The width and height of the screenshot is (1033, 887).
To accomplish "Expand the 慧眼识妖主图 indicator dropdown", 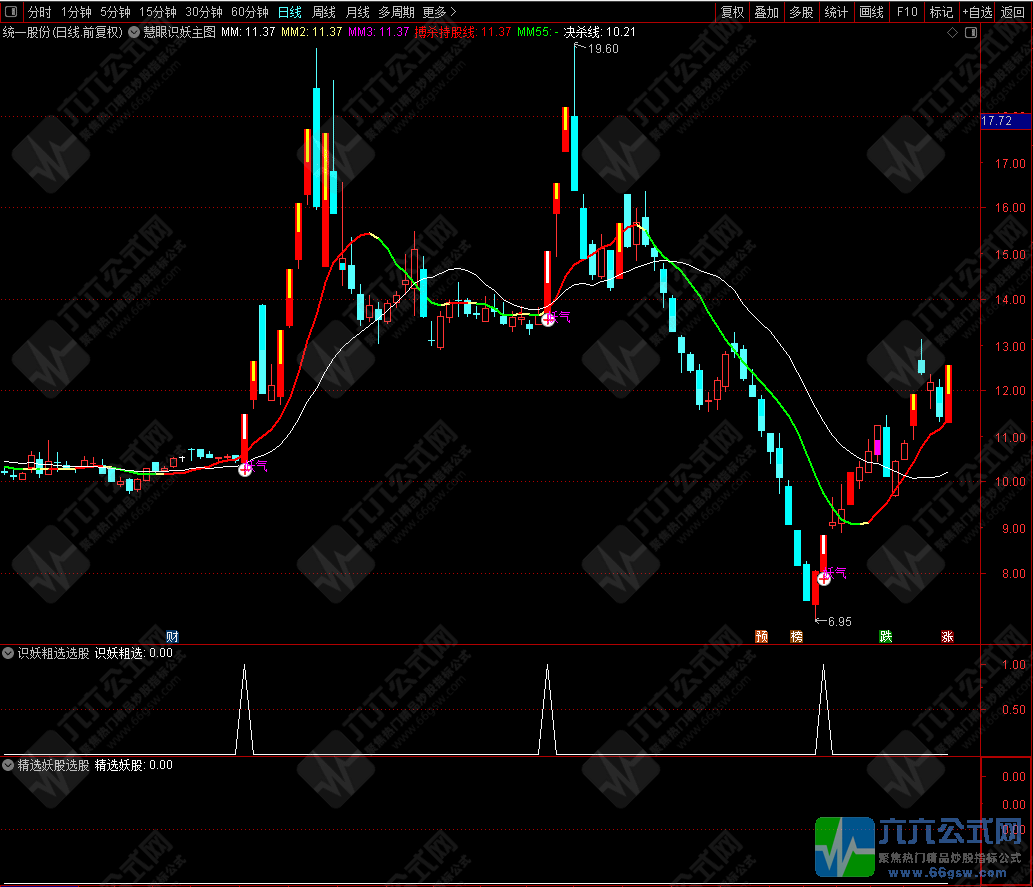I will tap(134, 32).
